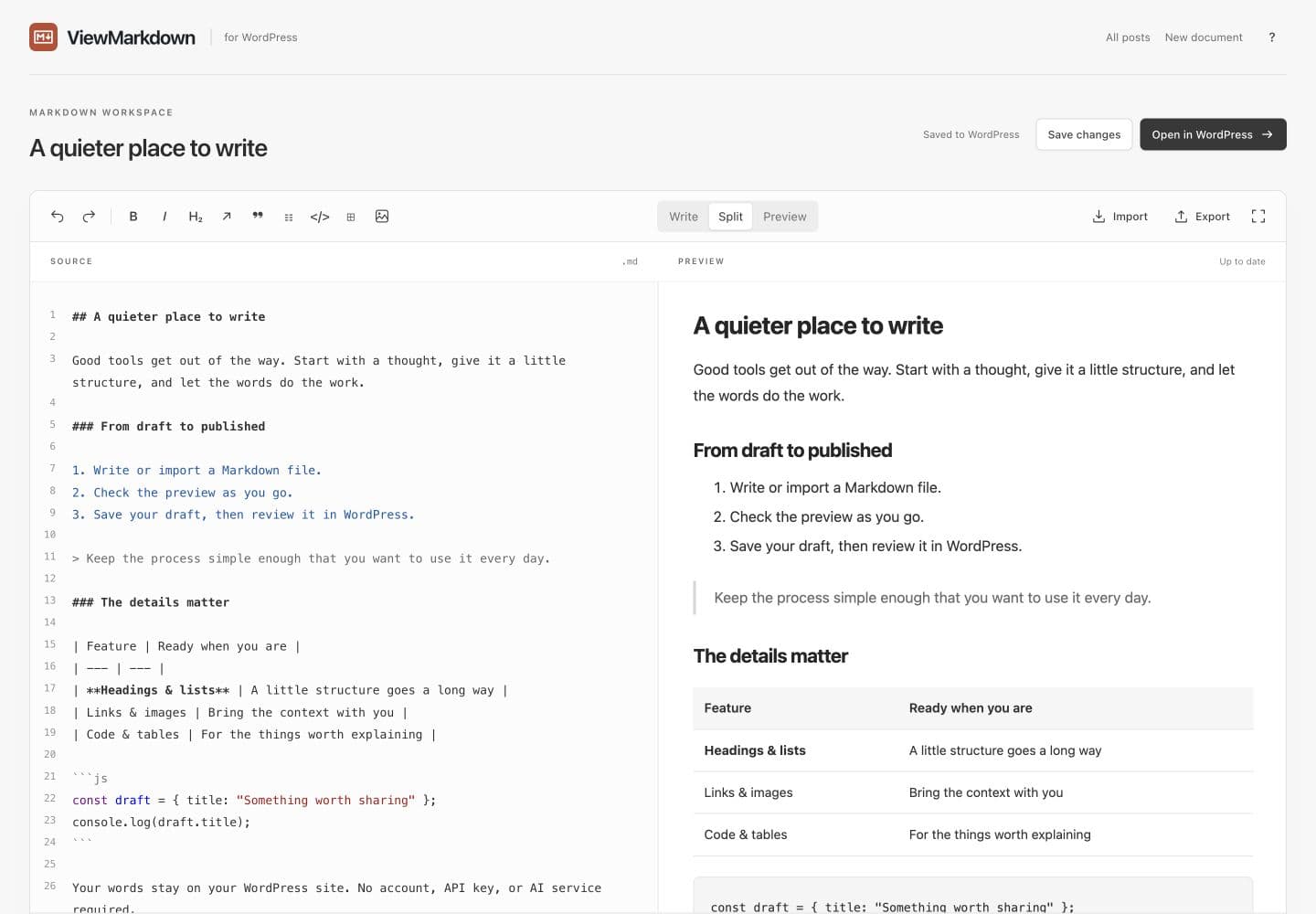This screenshot has width=1316, height=914.
Task: Switch to the Write view
Action: coord(684,217)
